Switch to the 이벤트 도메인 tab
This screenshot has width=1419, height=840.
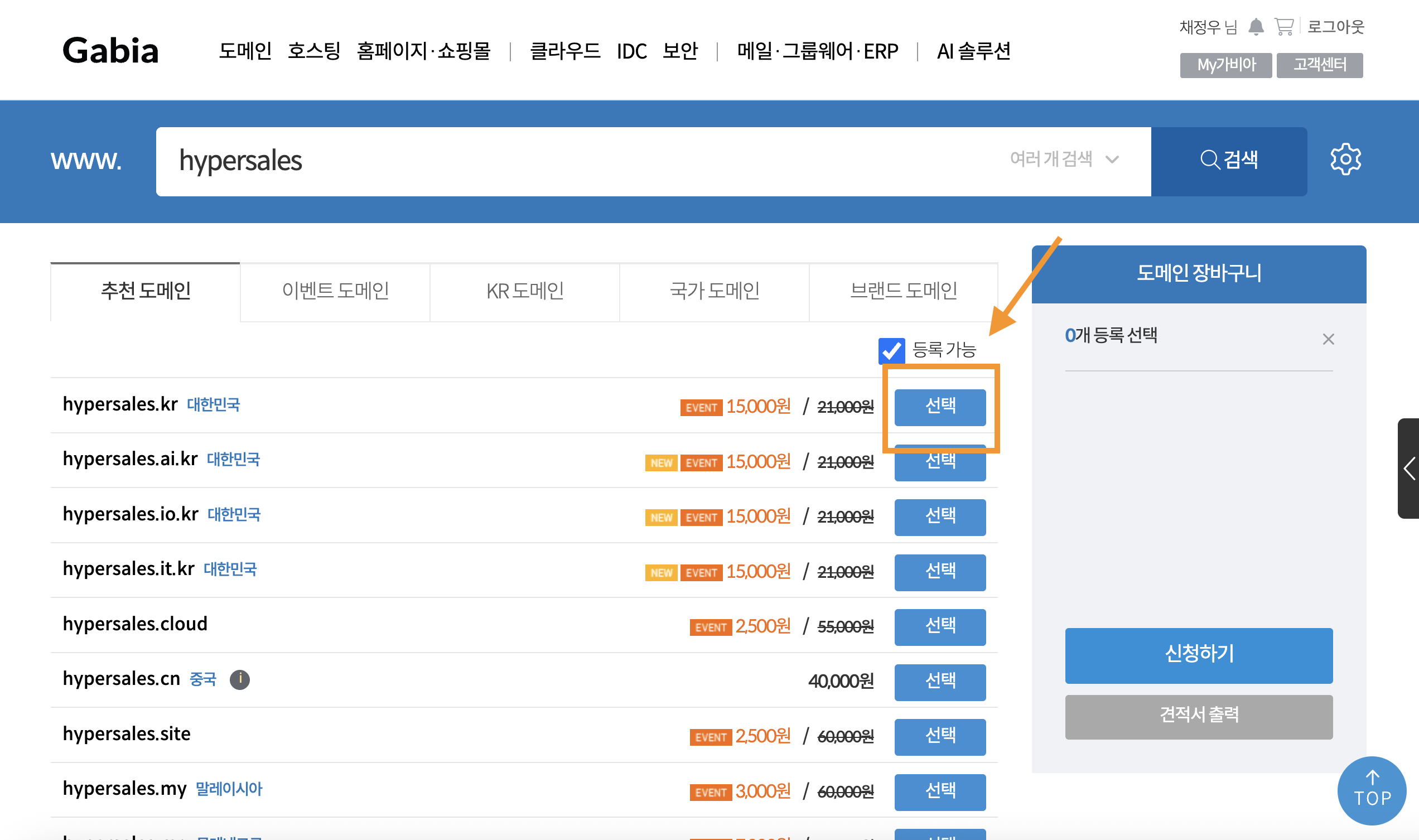point(335,292)
